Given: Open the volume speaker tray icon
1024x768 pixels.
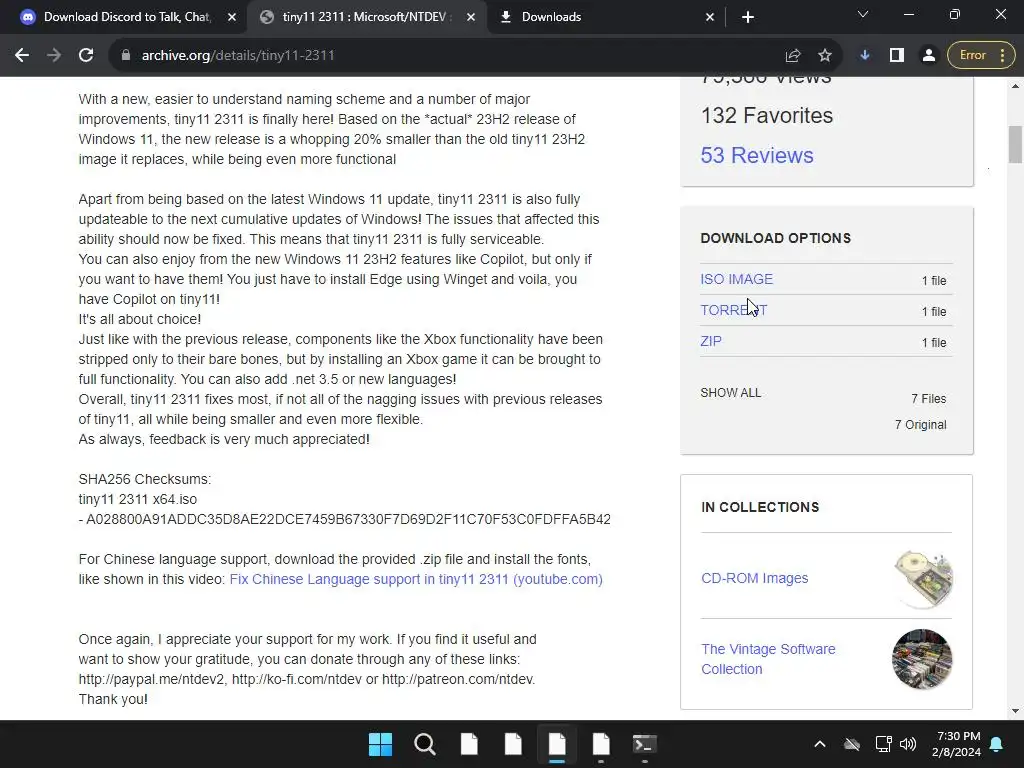Looking at the screenshot, I should 908,744.
